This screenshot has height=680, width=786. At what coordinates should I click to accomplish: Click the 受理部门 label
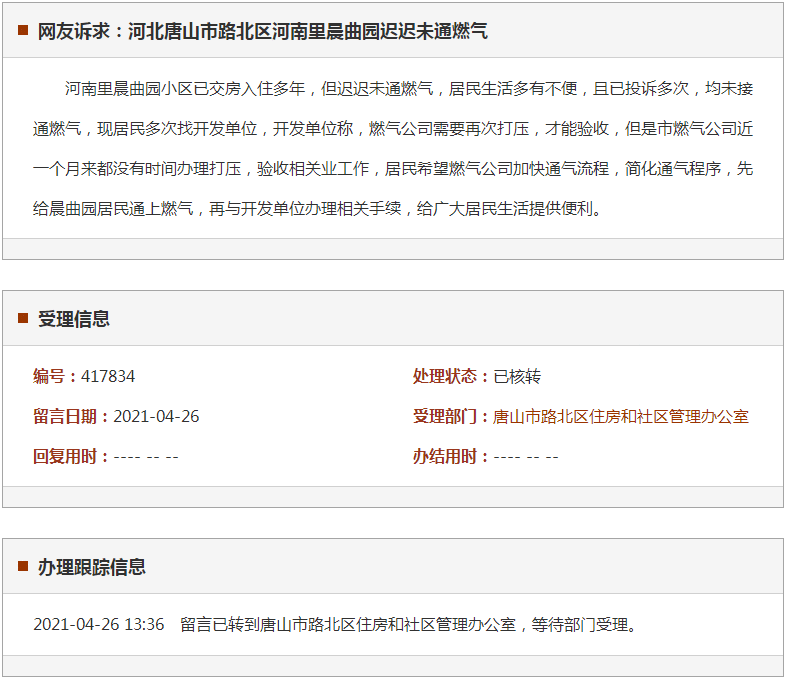coord(450,416)
